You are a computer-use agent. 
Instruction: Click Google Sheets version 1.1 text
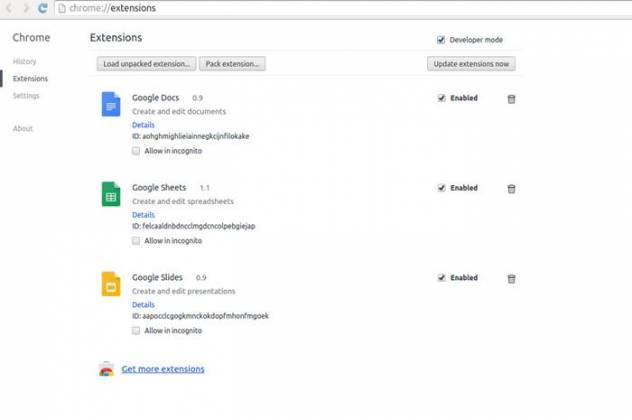tap(204, 188)
